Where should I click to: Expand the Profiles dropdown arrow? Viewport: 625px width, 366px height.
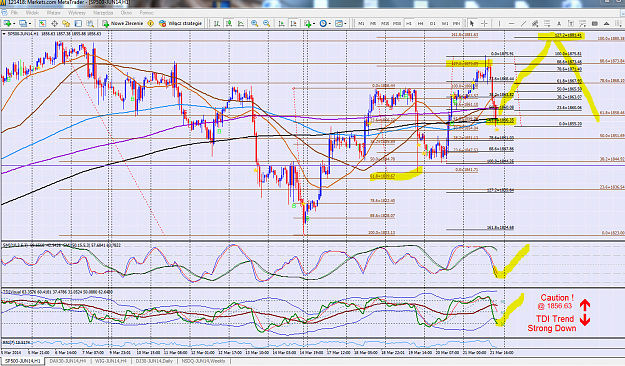(30, 24)
